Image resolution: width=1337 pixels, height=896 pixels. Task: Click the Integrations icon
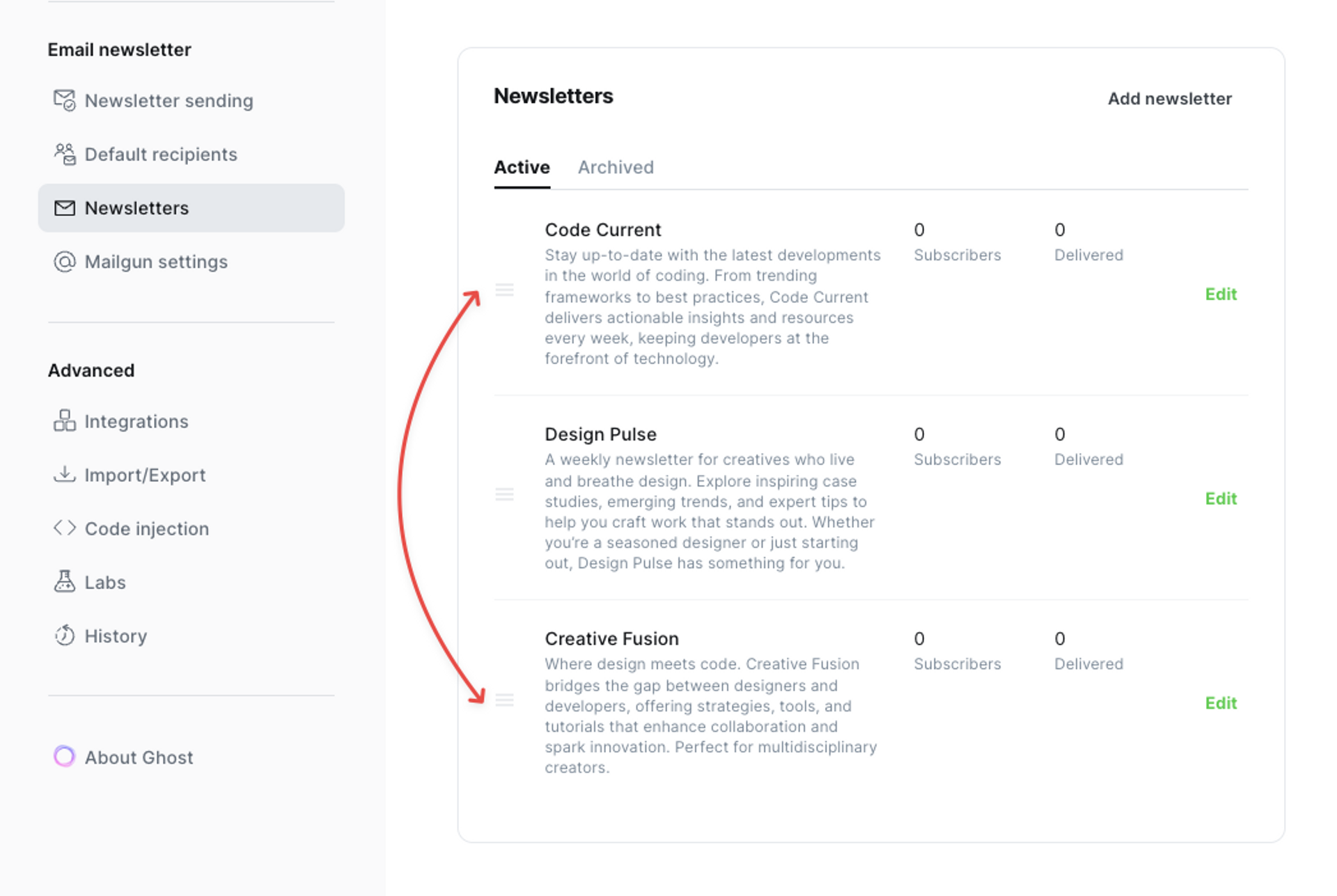tap(63, 421)
